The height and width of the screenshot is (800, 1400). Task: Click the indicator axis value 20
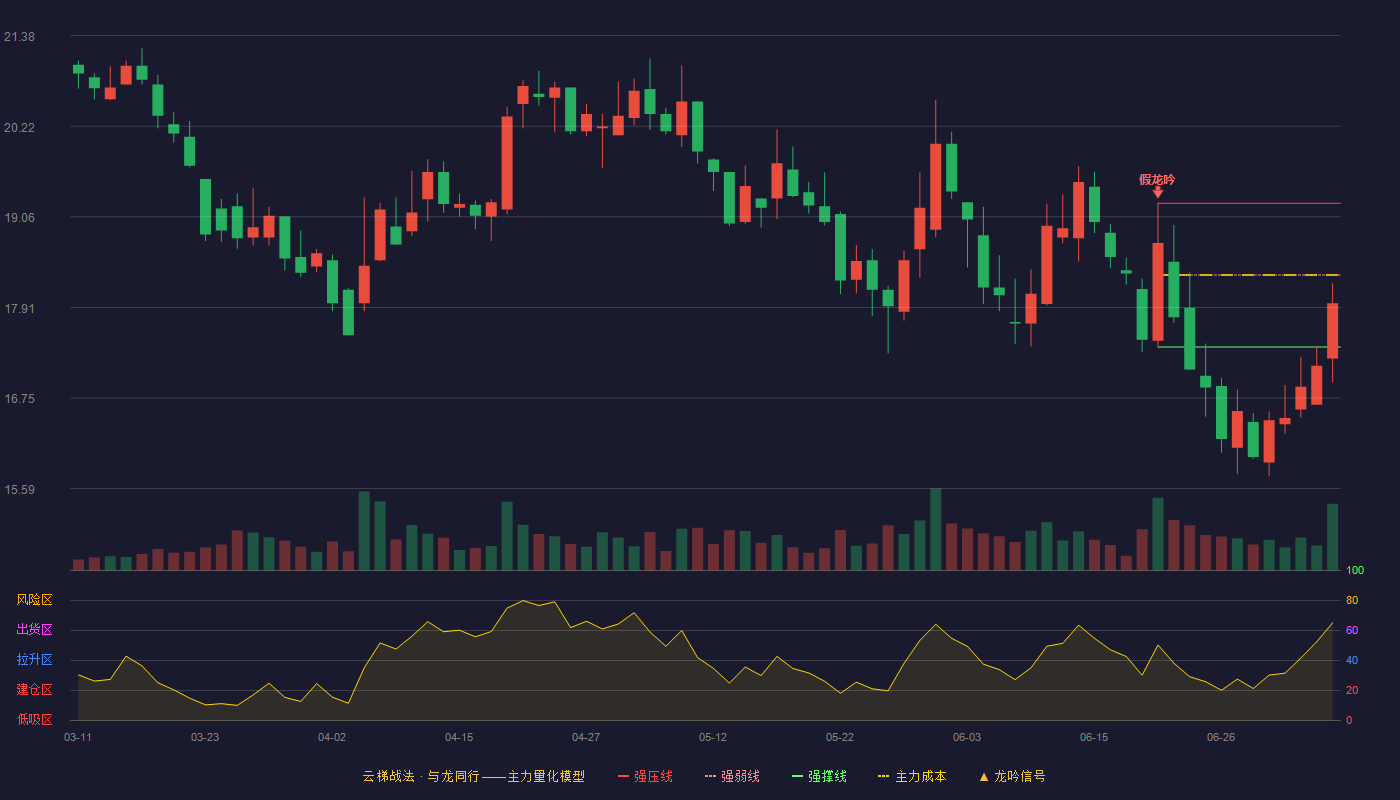tap(1352, 691)
